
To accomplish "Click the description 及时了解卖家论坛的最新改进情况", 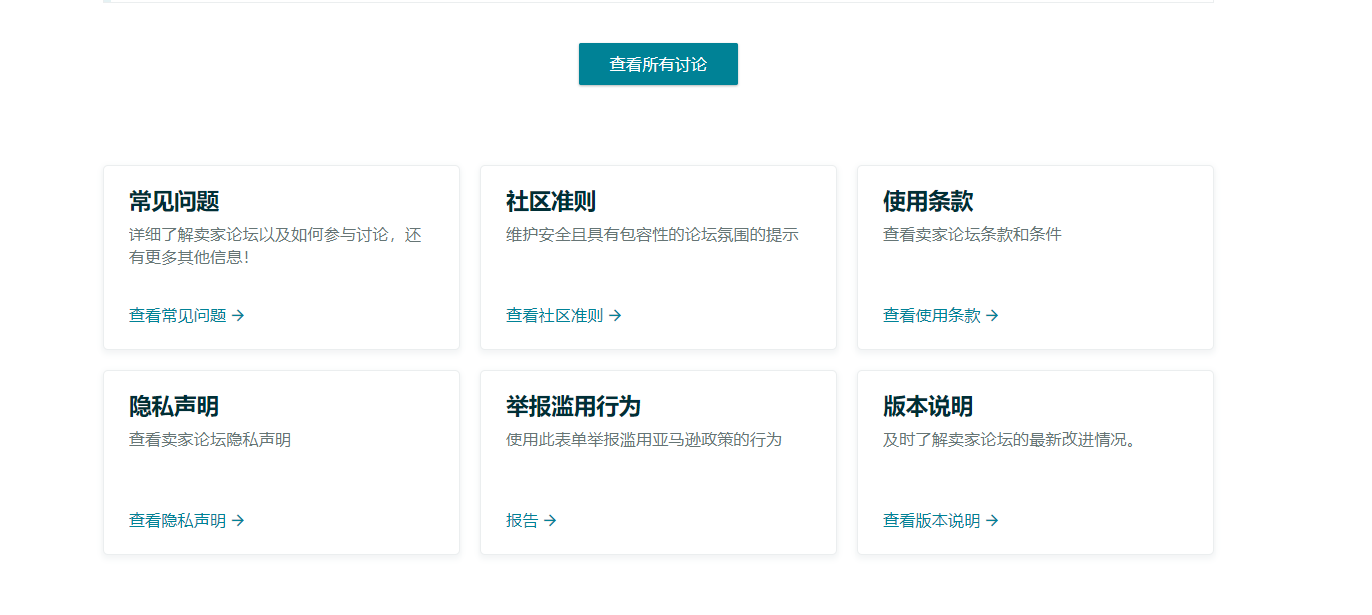I will pyautogui.click(x=1011, y=440).
